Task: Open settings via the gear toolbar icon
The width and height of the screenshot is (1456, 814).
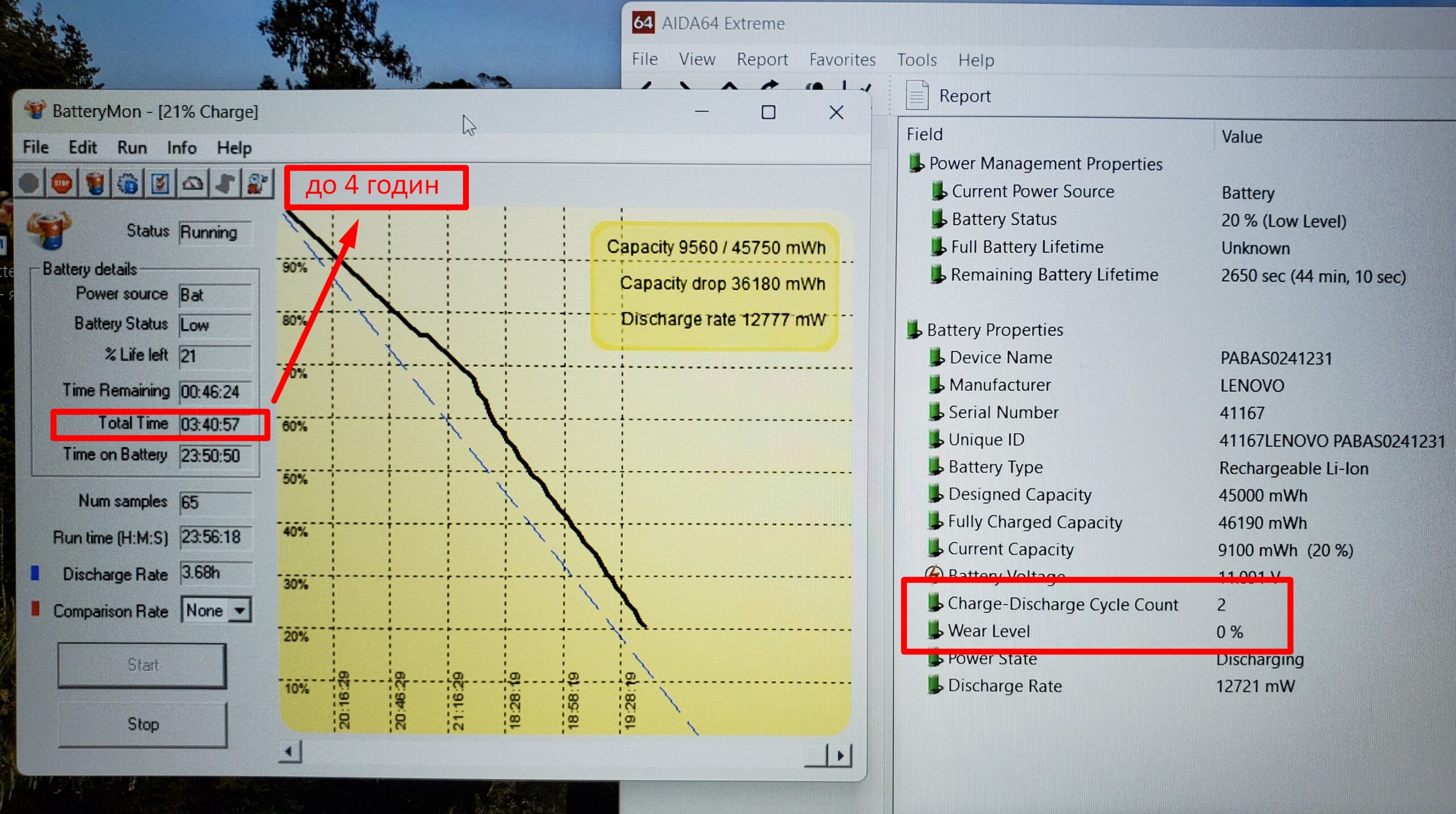Action: tap(128, 184)
